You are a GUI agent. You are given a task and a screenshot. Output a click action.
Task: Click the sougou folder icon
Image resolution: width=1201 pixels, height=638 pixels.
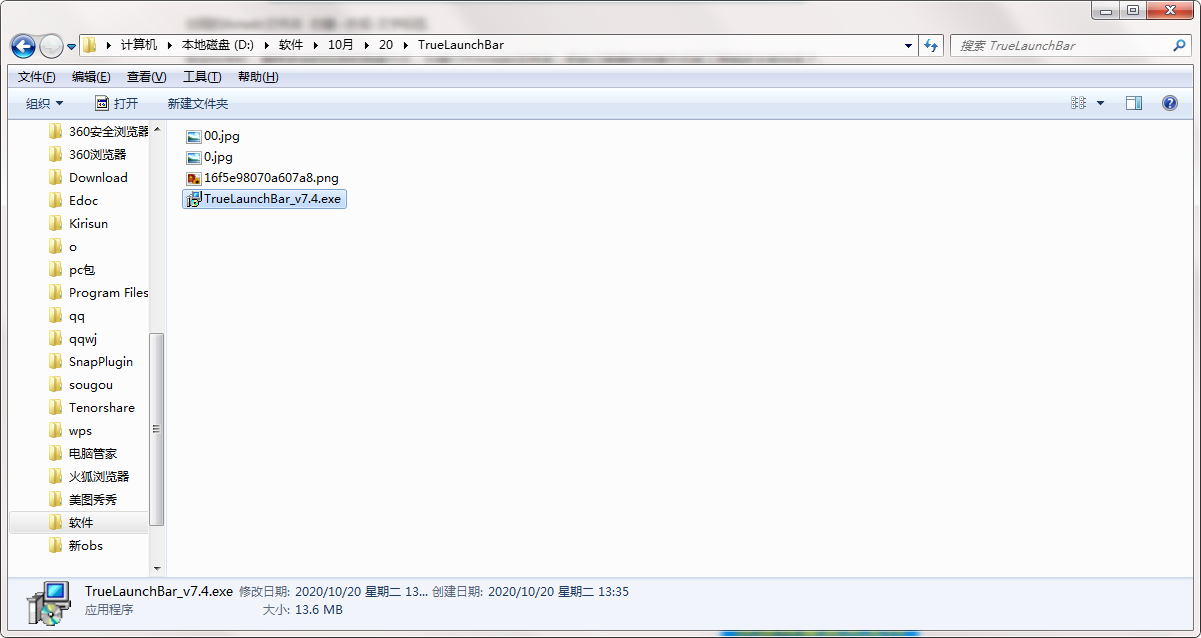[56, 385]
